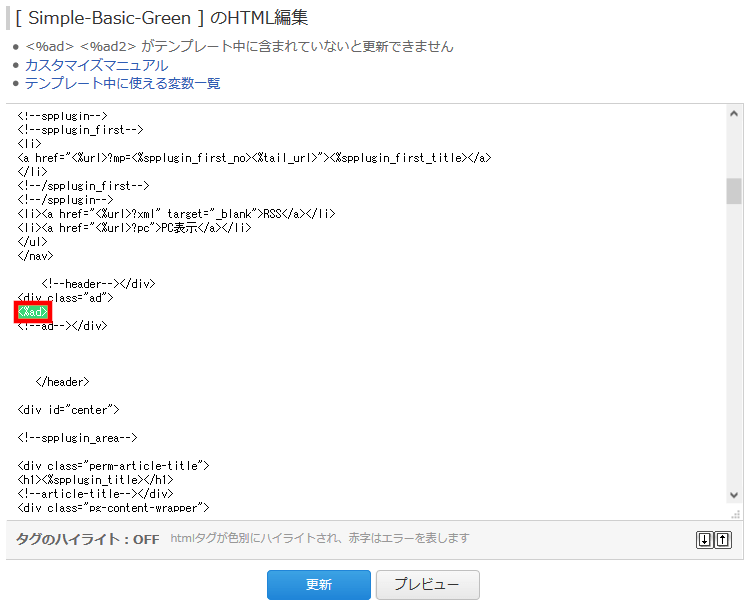Open テンプレート中に使える変数一覧 link

click(122, 83)
